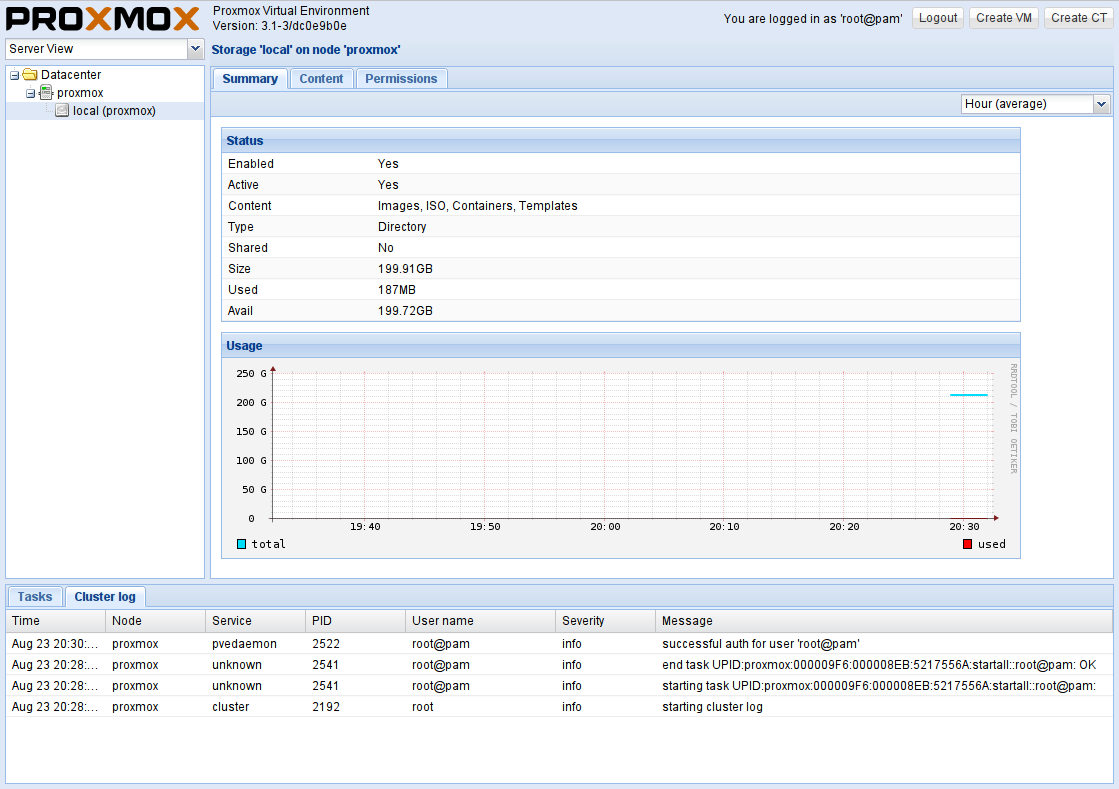Click the Storage 'local' on node title
1119x789 pixels.
tap(306, 50)
